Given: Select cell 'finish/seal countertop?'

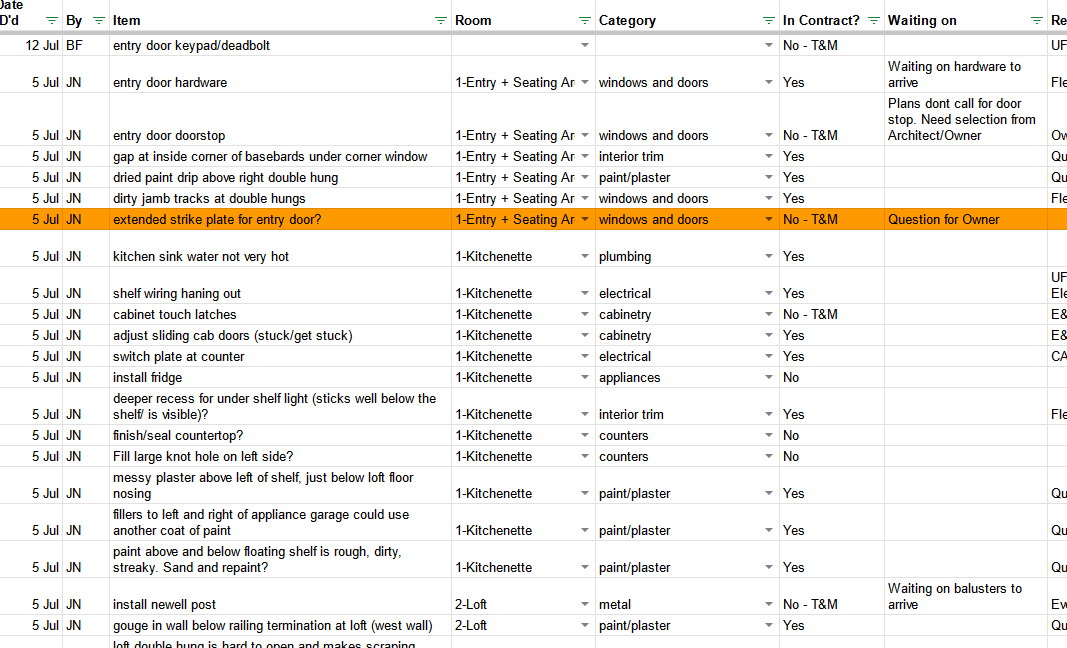Looking at the screenshot, I should coord(280,435).
